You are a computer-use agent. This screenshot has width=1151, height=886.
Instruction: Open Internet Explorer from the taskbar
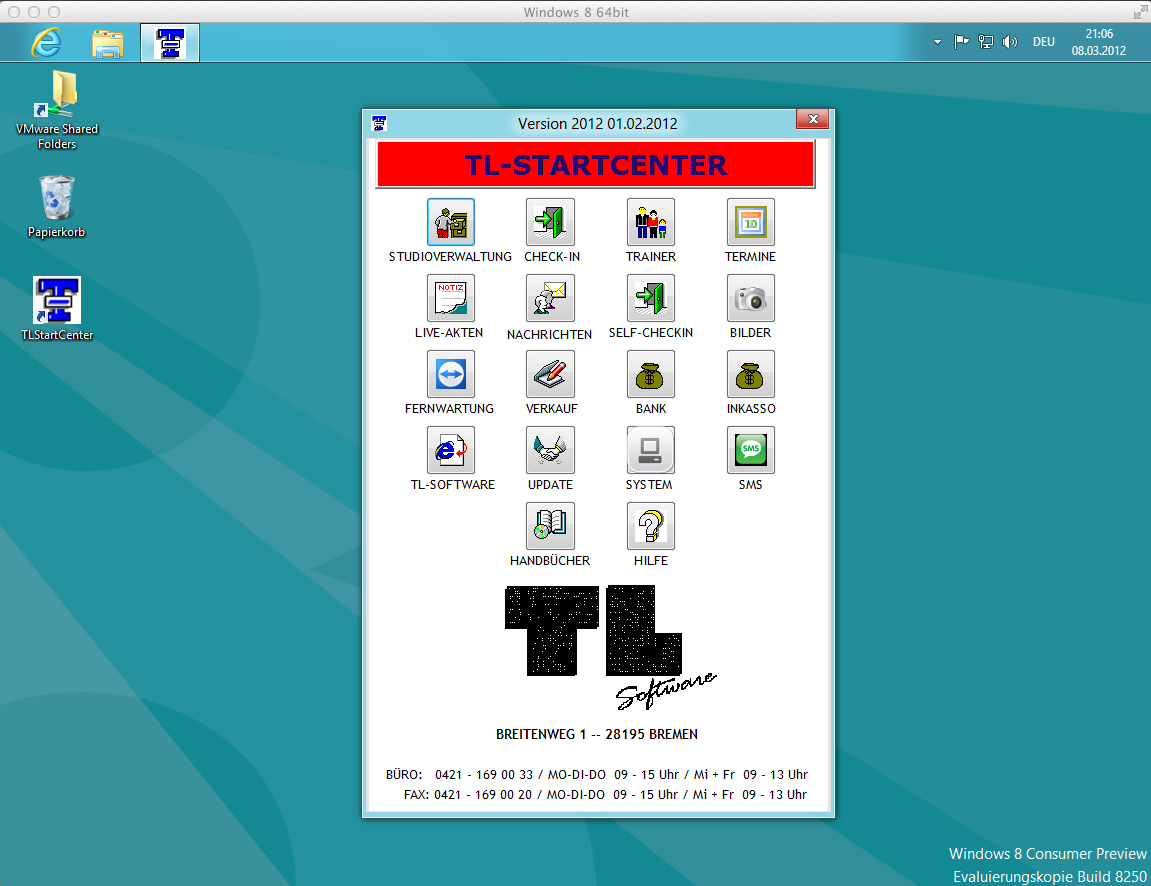pos(46,43)
